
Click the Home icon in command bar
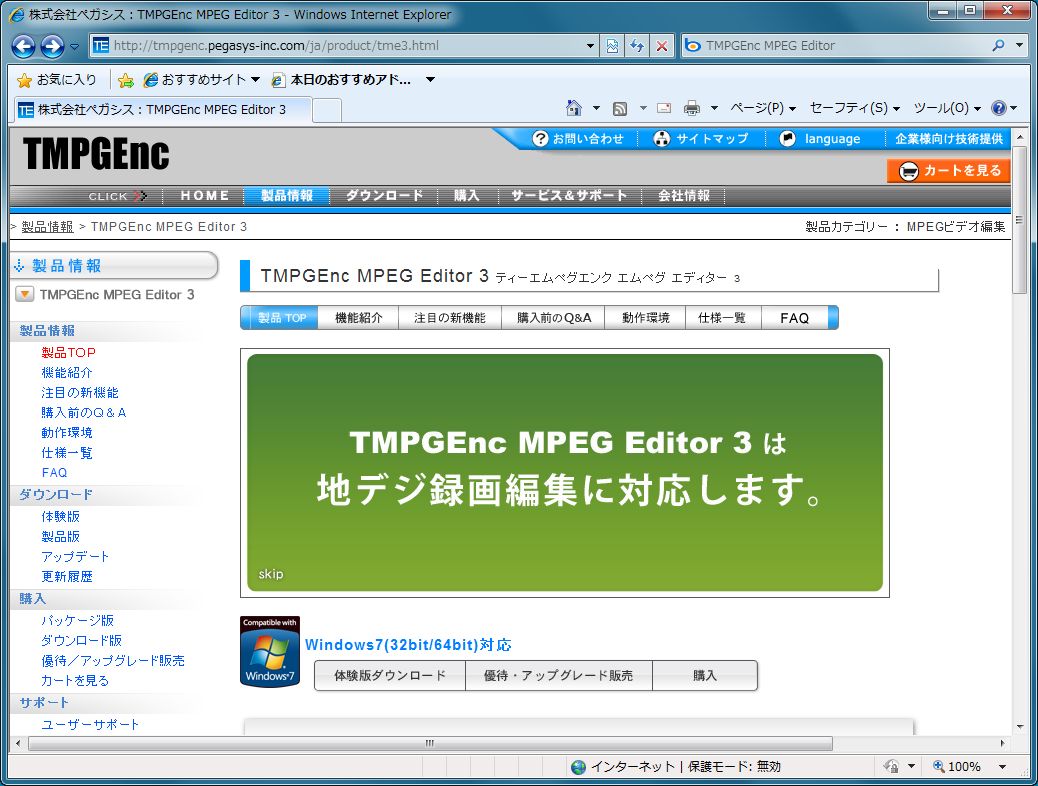(574, 108)
